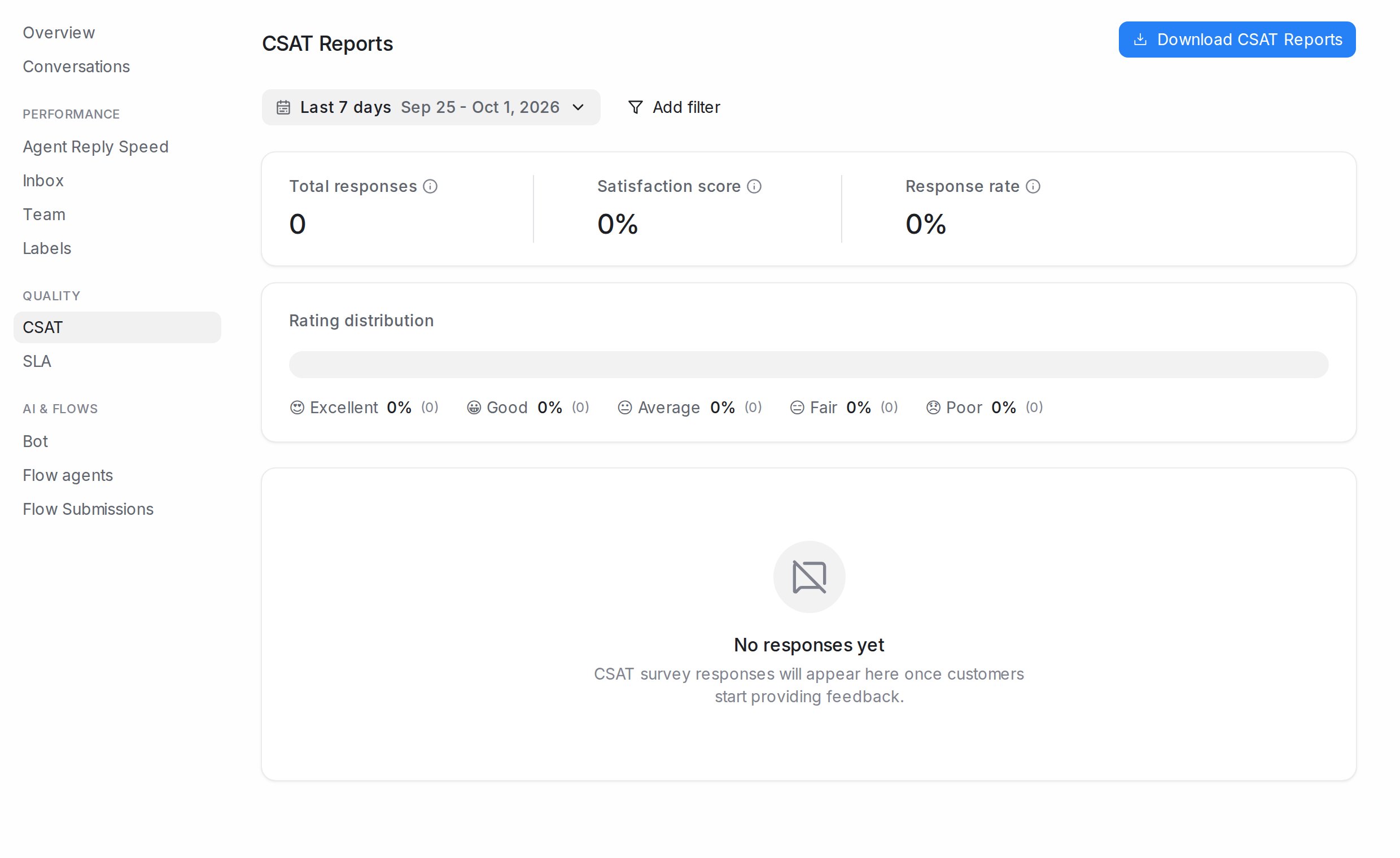Click the QUALITY section header
This screenshot has height=858, width=1400.
pos(51,296)
